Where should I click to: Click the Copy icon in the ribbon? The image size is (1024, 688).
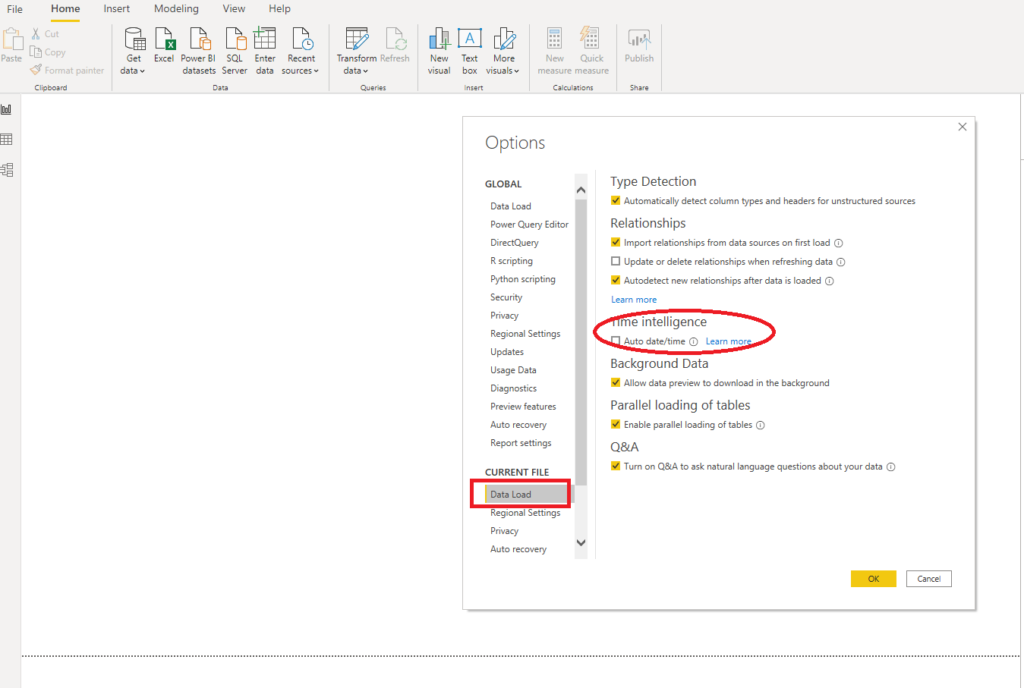point(36,52)
